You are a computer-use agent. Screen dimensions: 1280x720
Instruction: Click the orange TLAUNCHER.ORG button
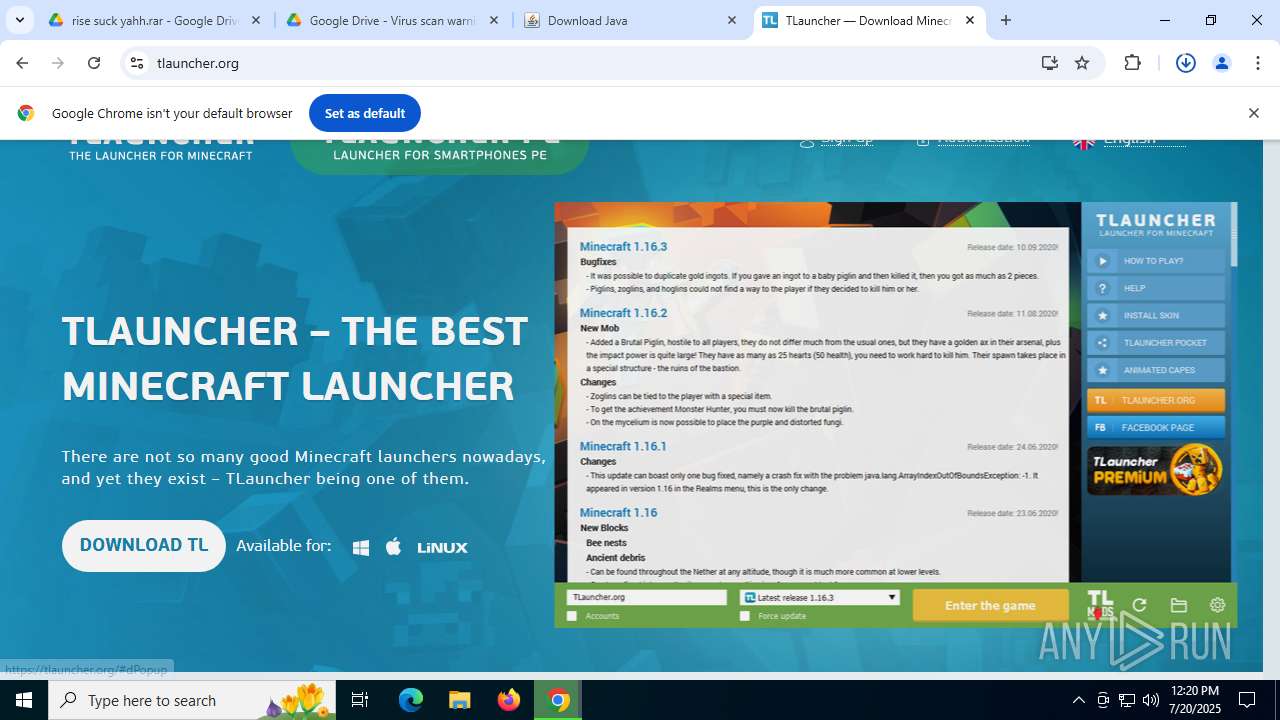pyautogui.click(x=1156, y=400)
